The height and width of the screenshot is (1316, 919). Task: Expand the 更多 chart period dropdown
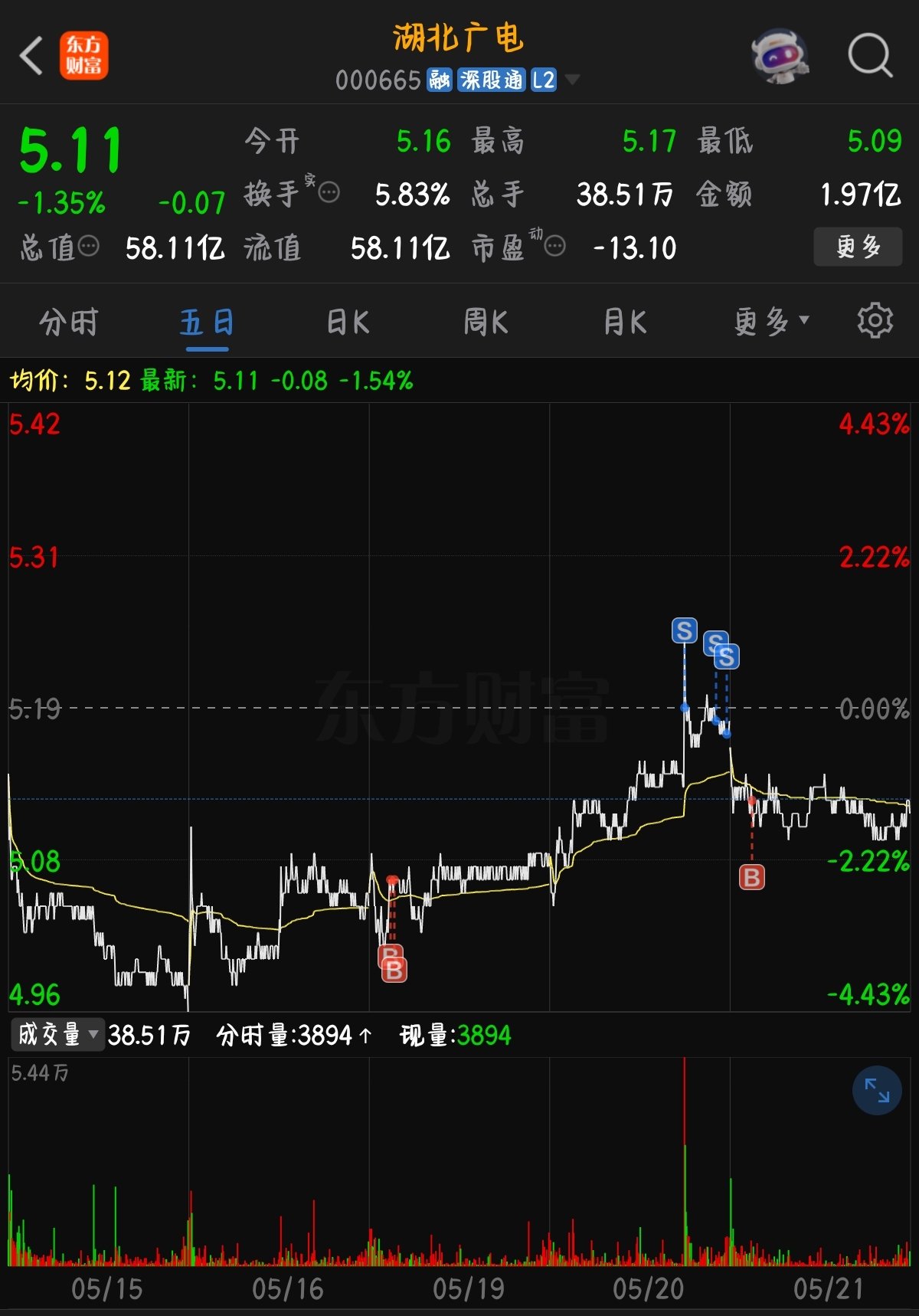click(x=771, y=322)
